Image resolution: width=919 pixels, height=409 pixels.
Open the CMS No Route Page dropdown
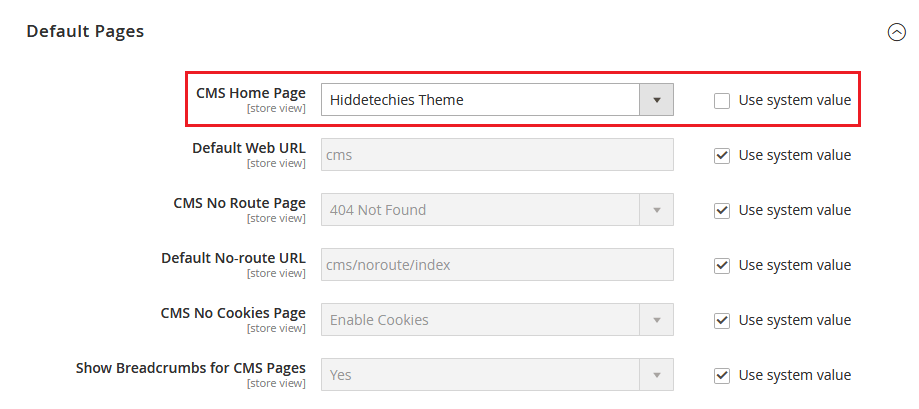tap(497, 210)
